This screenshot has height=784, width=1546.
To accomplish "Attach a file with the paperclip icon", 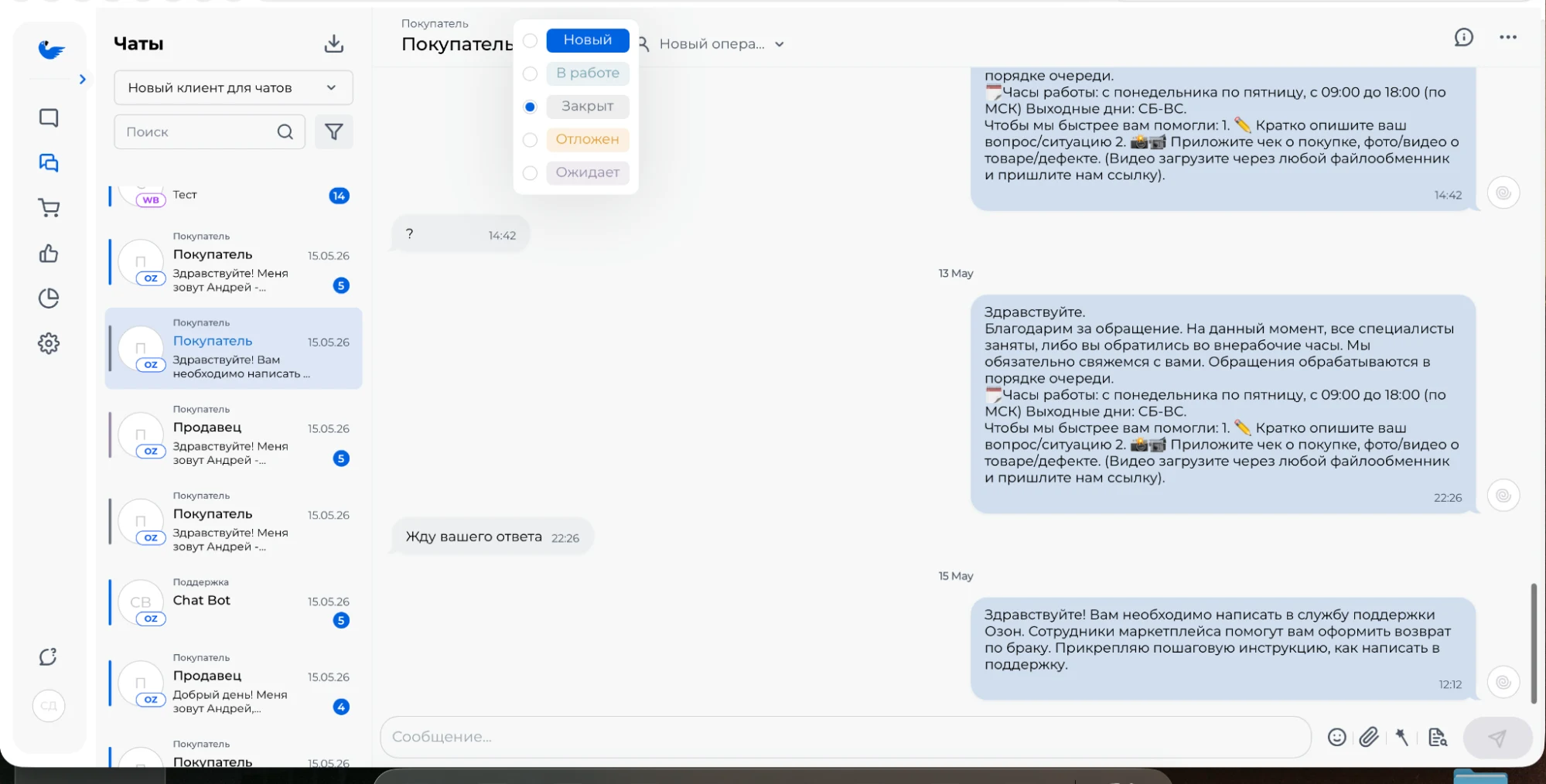I will [1369, 738].
